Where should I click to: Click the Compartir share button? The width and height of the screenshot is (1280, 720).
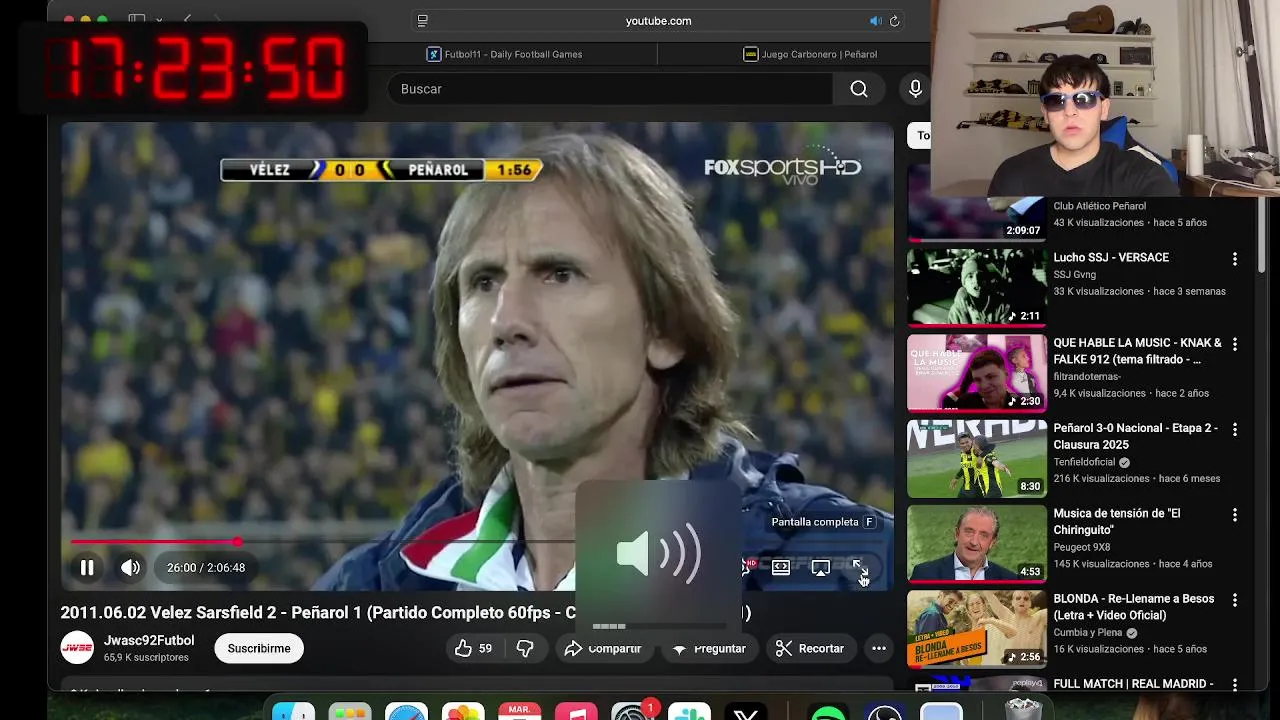tap(603, 648)
